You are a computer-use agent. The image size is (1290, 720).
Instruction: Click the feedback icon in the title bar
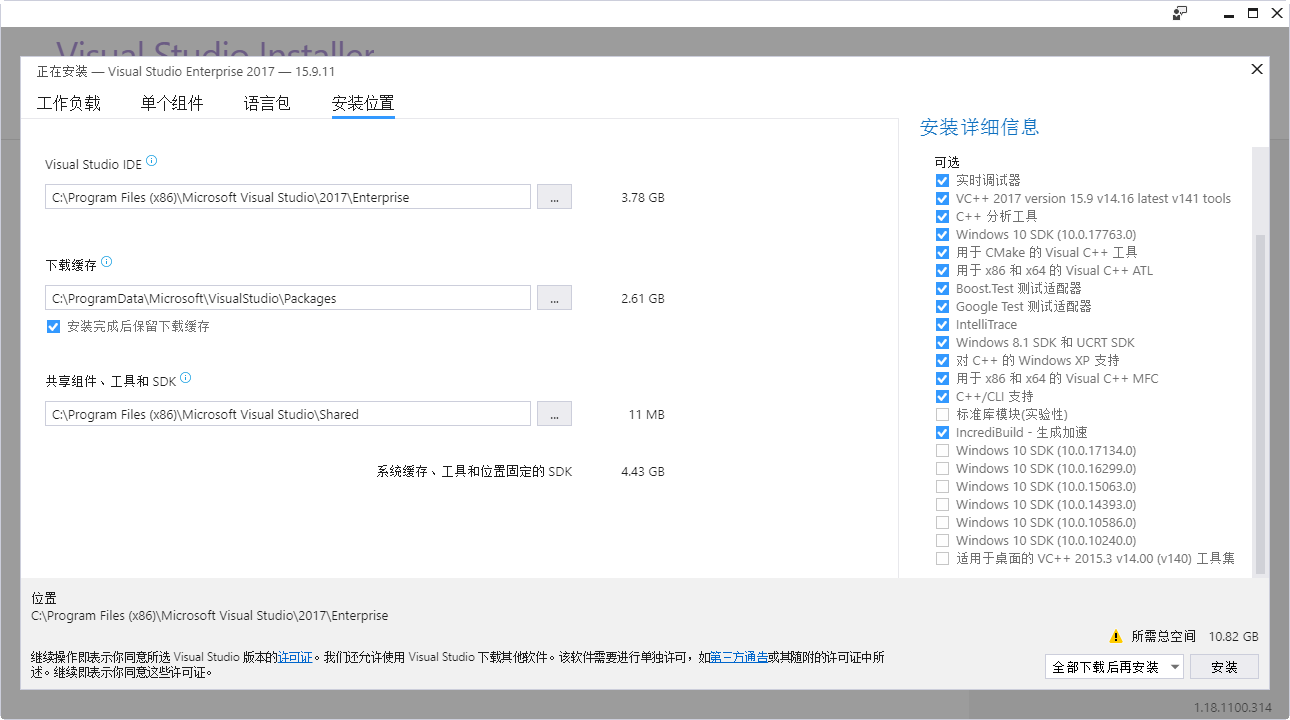coord(1180,13)
